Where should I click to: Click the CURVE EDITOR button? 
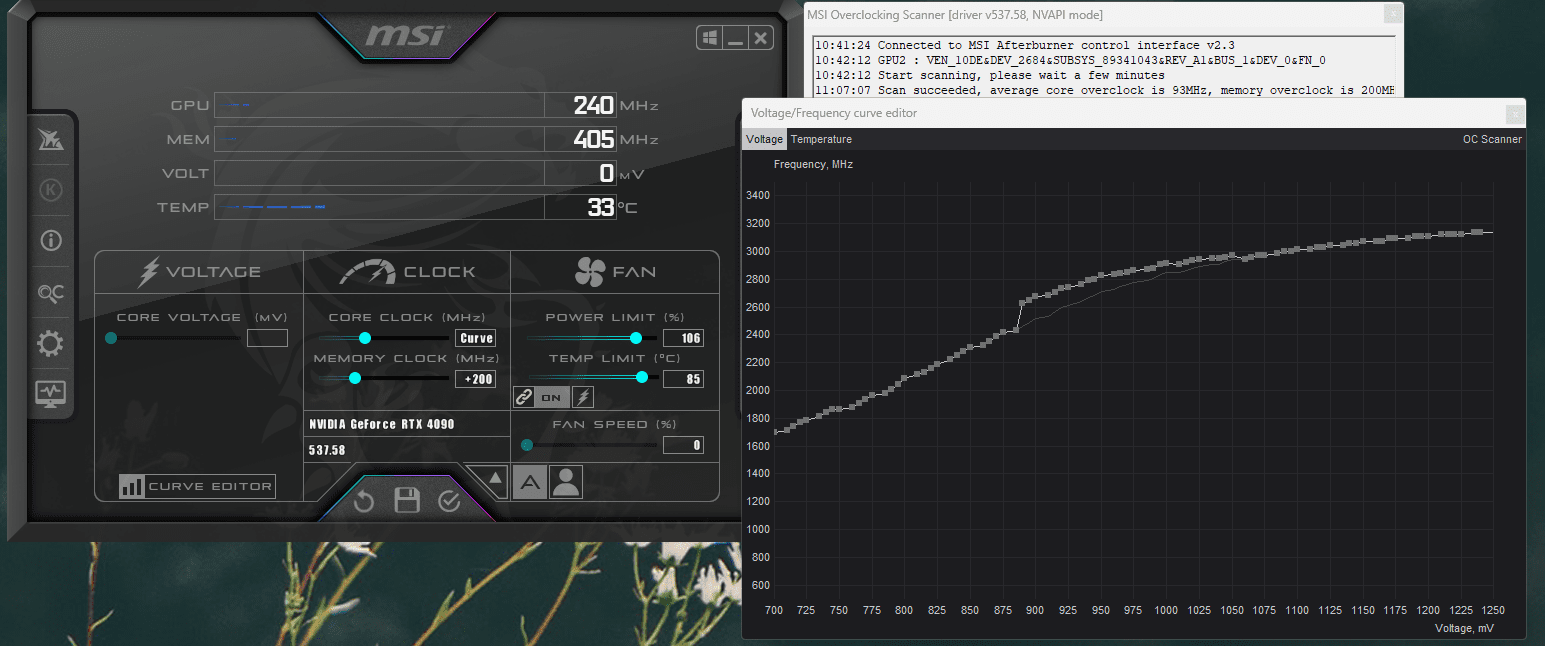(x=197, y=486)
